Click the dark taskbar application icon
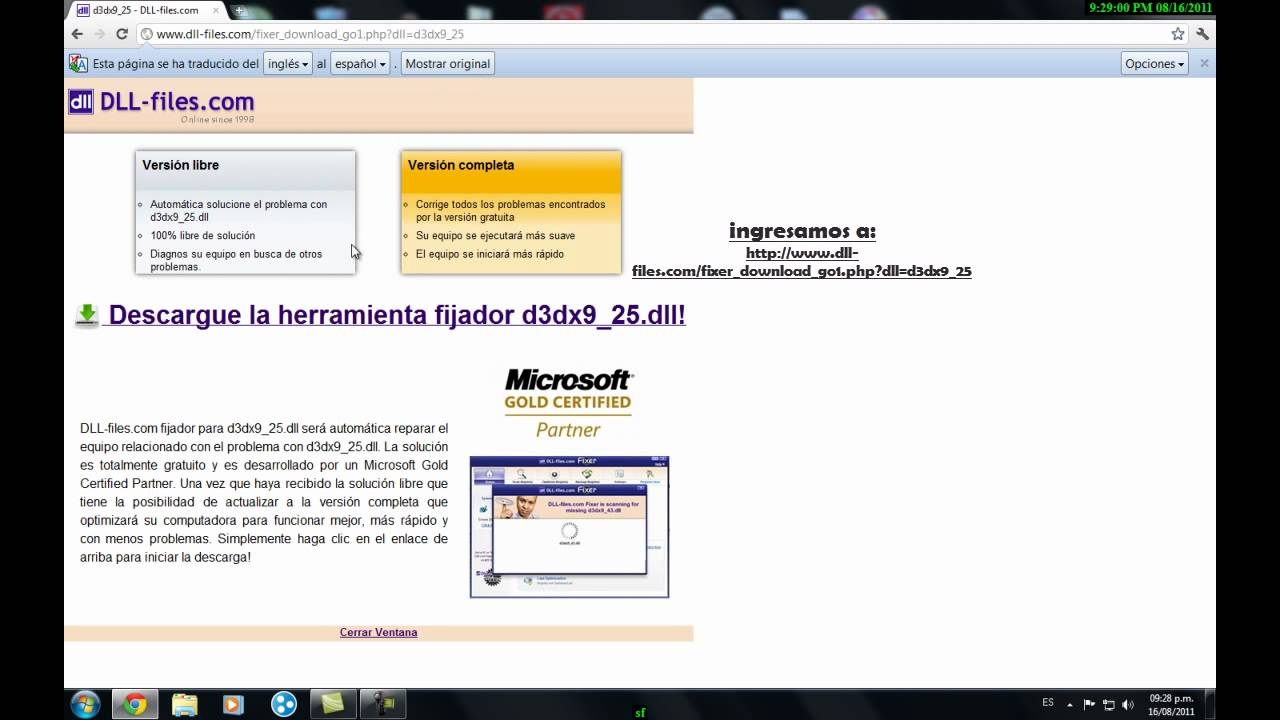1280x720 pixels. click(382, 704)
